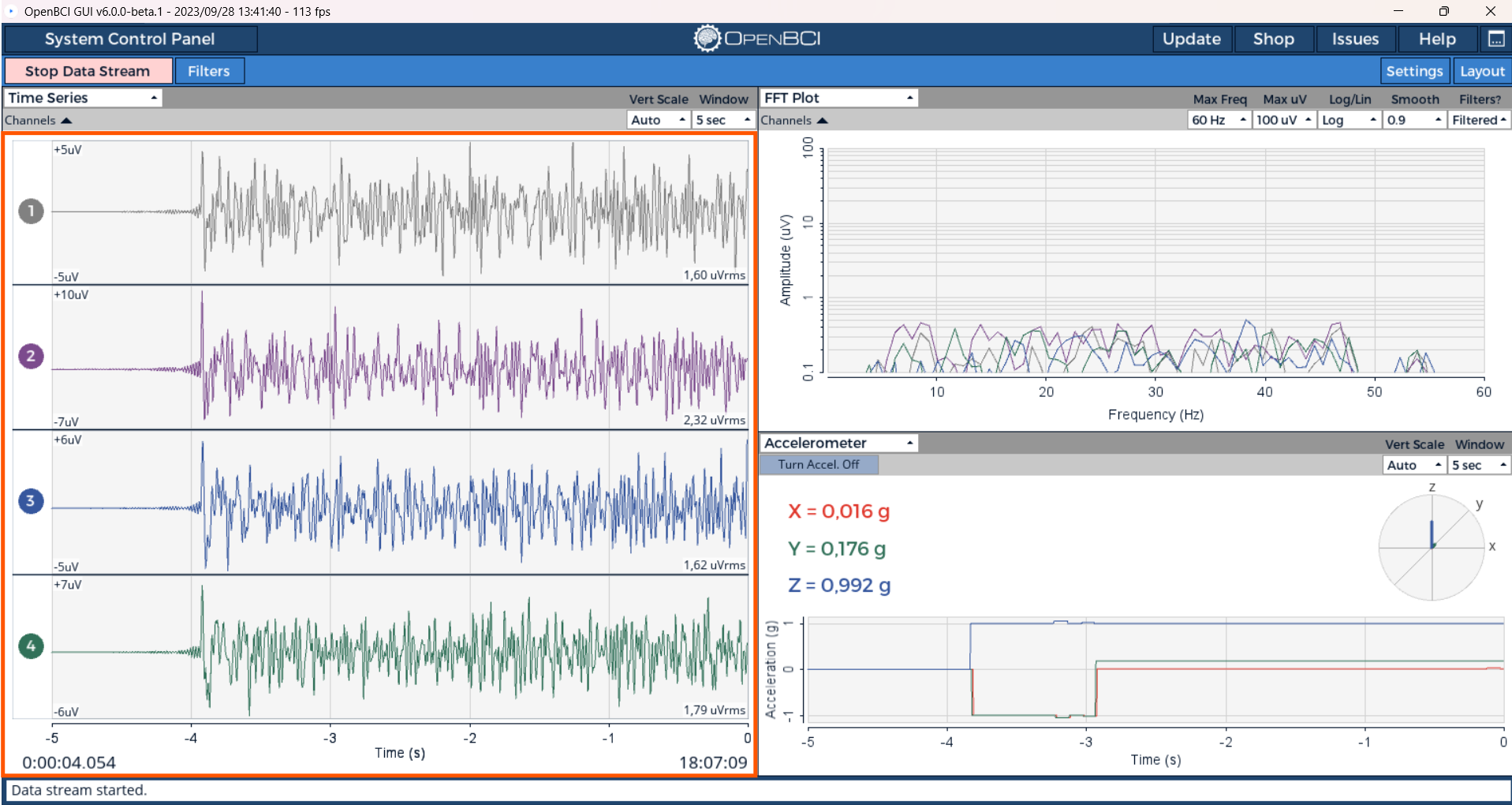Open Accelerometer Vert Scale Auto dropdown
Image resolution: width=1512 pixels, height=805 pixels.
(x=1414, y=465)
